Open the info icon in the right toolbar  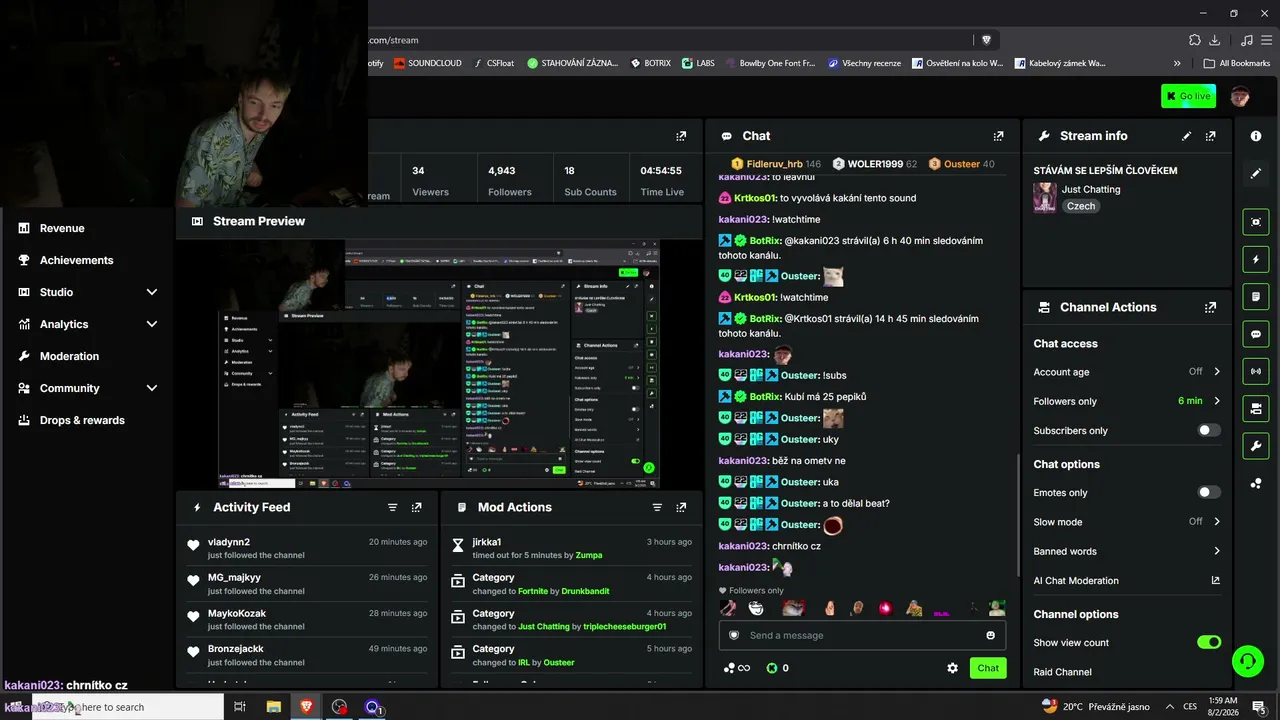tap(1256, 136)
